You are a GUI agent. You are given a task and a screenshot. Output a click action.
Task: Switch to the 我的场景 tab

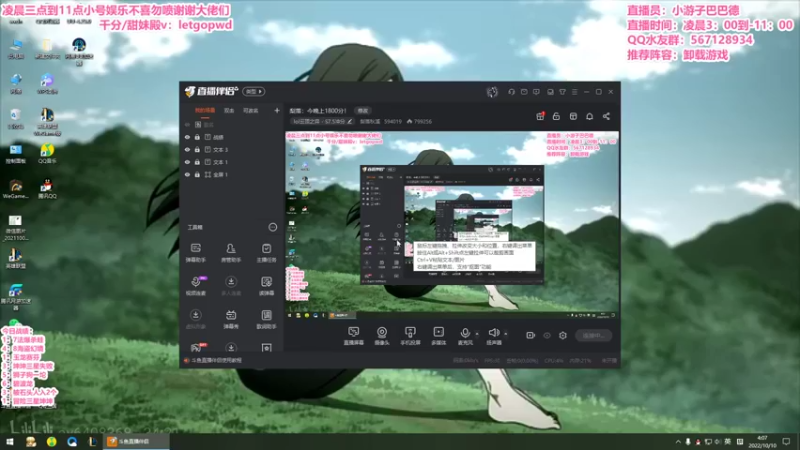[205, 110]
